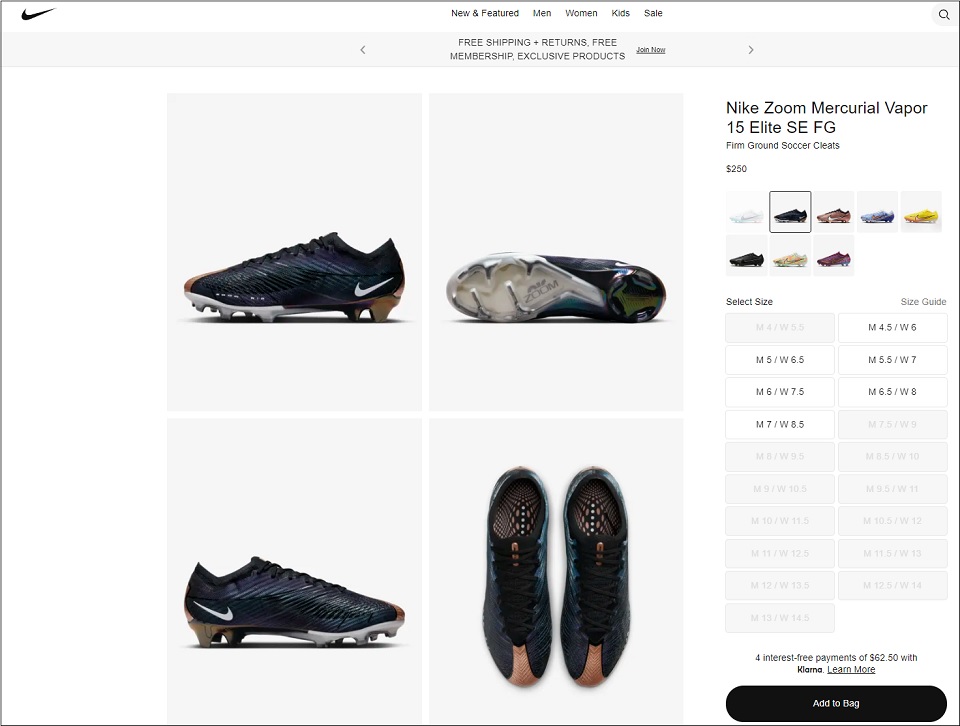Click unavailable size M 10 / W 11.5
Viewport: 960px width, 726px height.
tap(780, 521)
